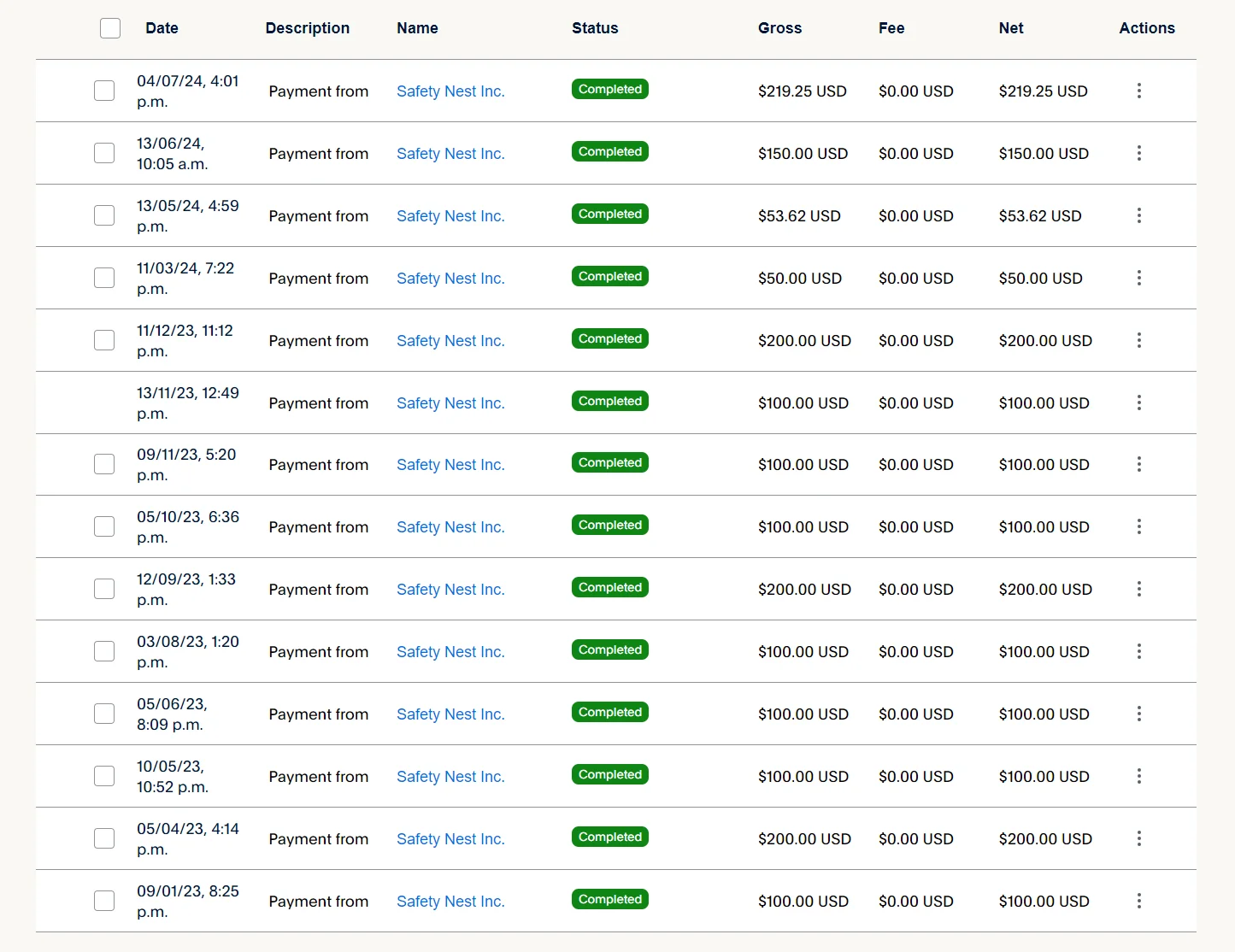Select the 05/10/23 transaction checkbox
1235x952 pixels.
104,526
